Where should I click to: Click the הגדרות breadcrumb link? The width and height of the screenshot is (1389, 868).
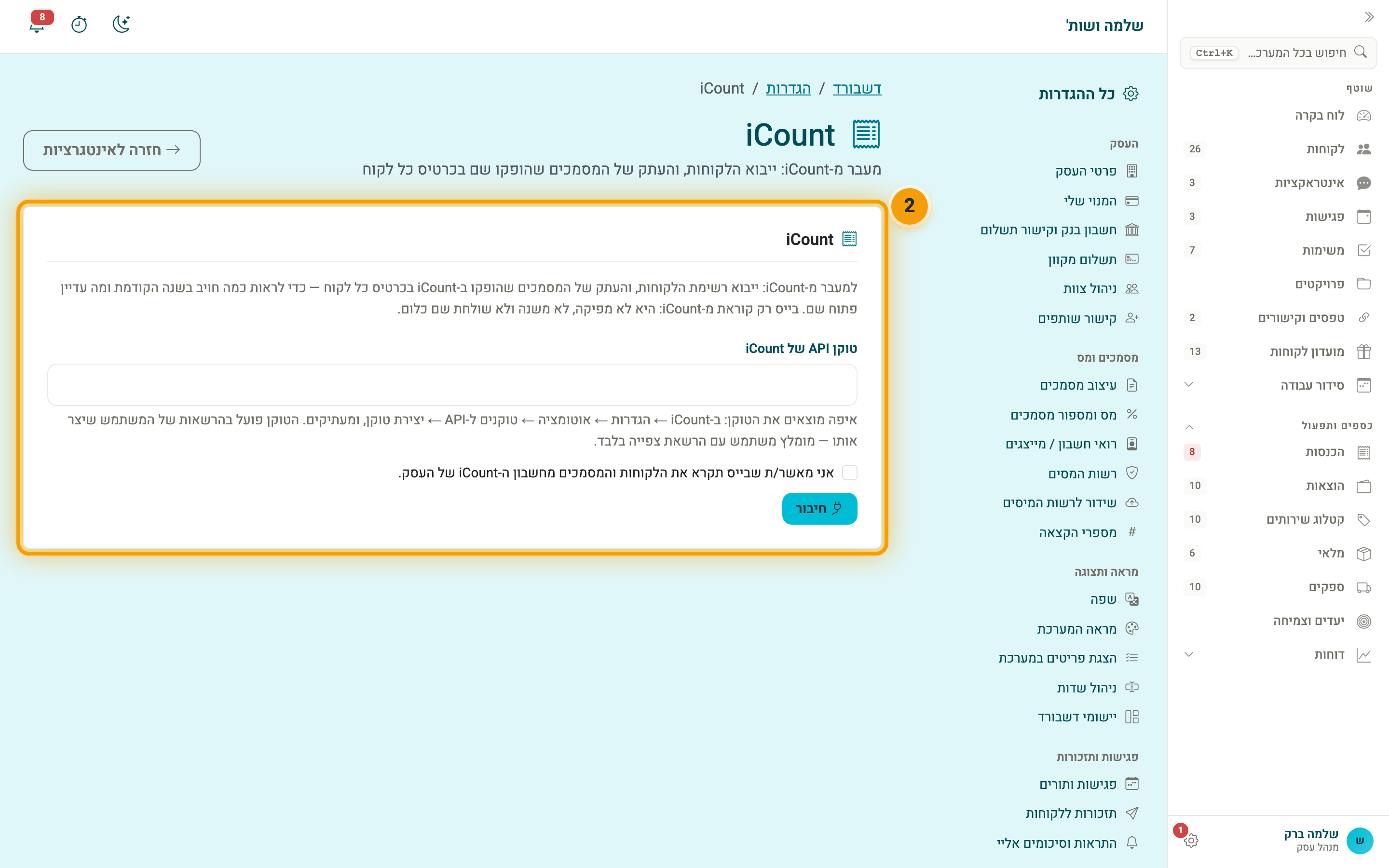[x=788, y=88]
